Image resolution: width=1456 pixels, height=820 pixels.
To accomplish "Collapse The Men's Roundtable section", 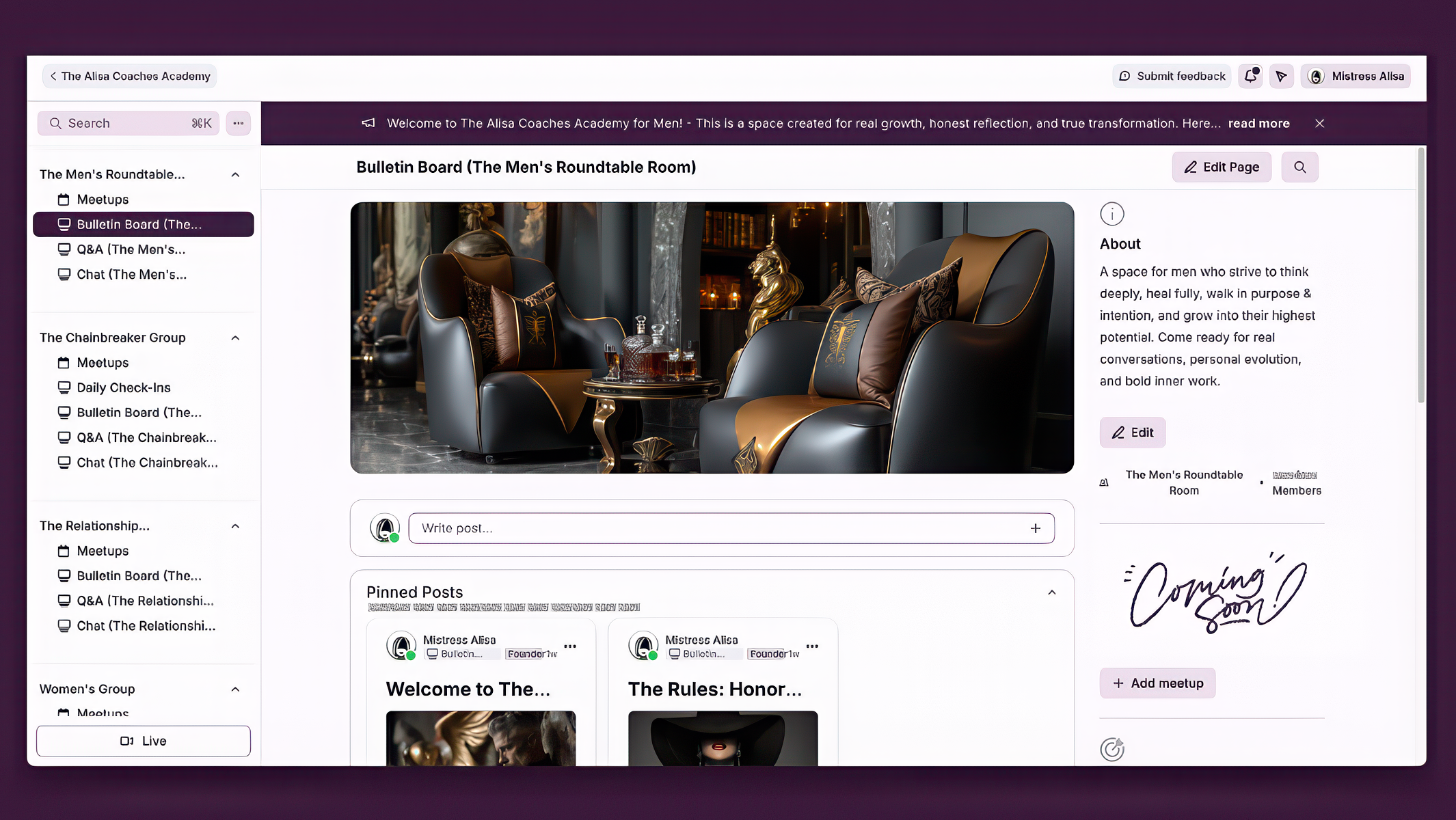I will (x=235, y=174).
